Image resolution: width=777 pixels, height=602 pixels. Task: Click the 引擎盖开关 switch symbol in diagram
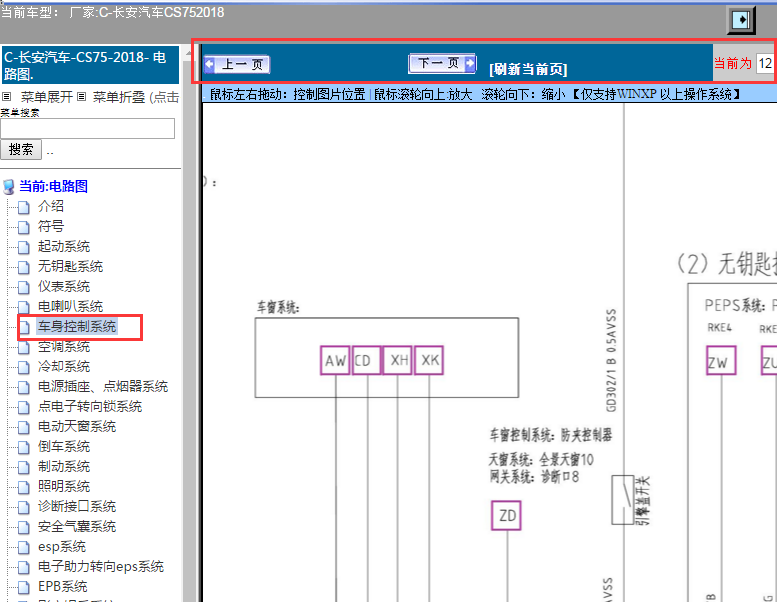pyautogui.click(x=622, y=500)
